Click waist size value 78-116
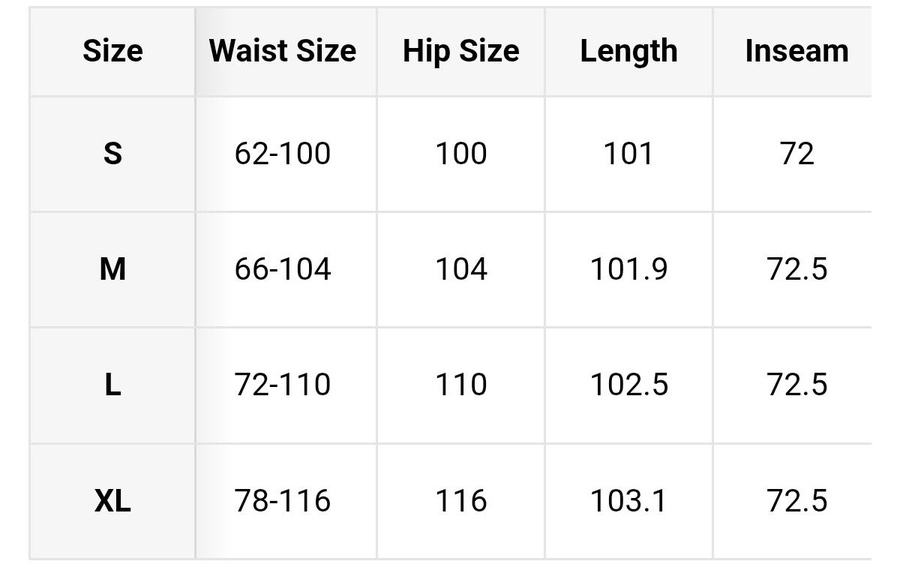900x573 pixels. tap(283, 501)
